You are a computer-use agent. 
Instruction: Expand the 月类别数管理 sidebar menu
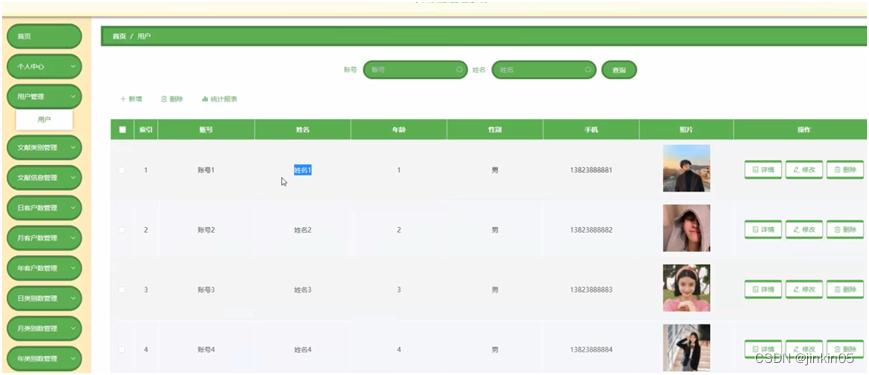point(44,328)
